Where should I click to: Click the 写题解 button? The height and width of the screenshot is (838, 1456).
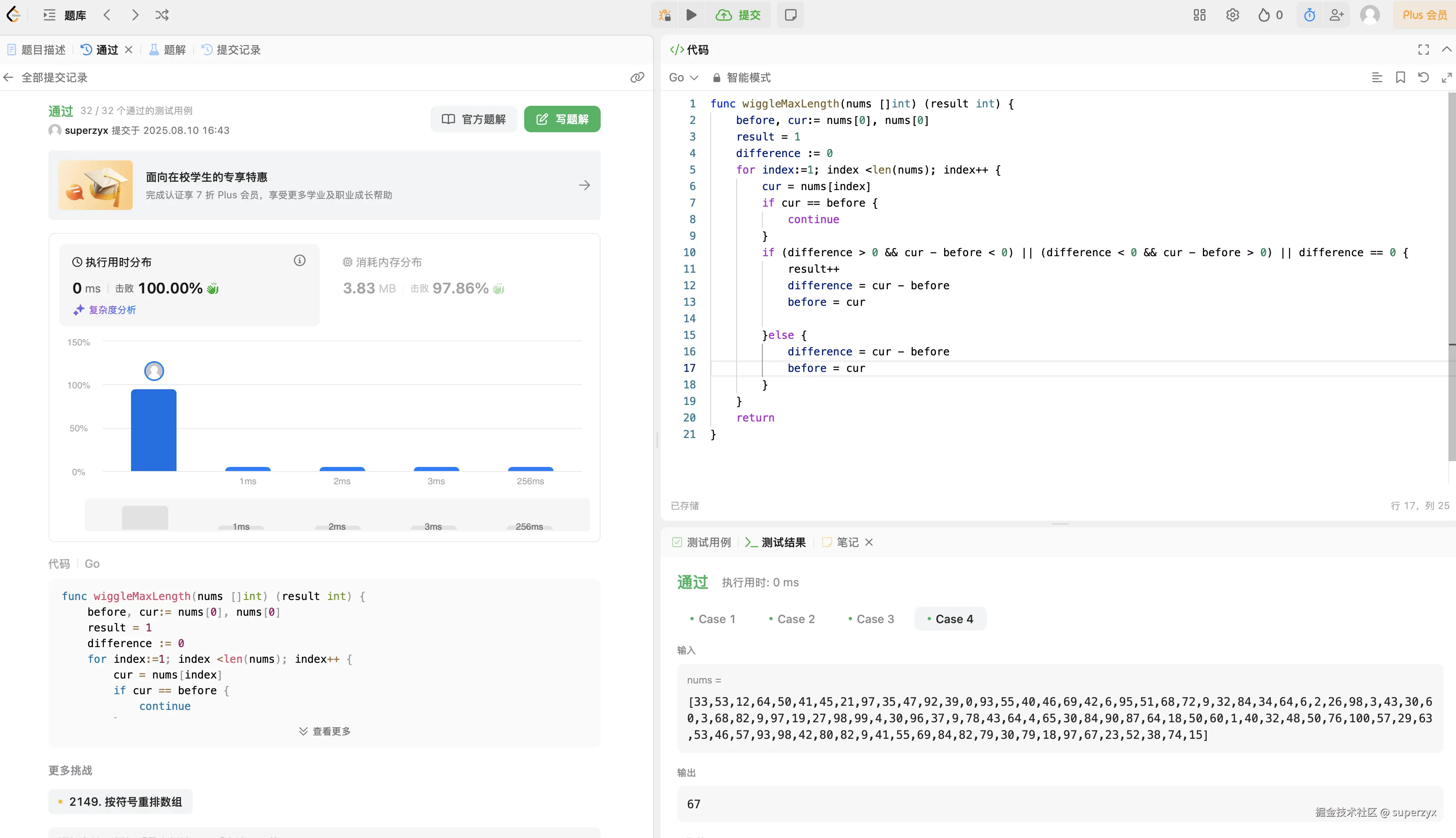tap(562, 119)
